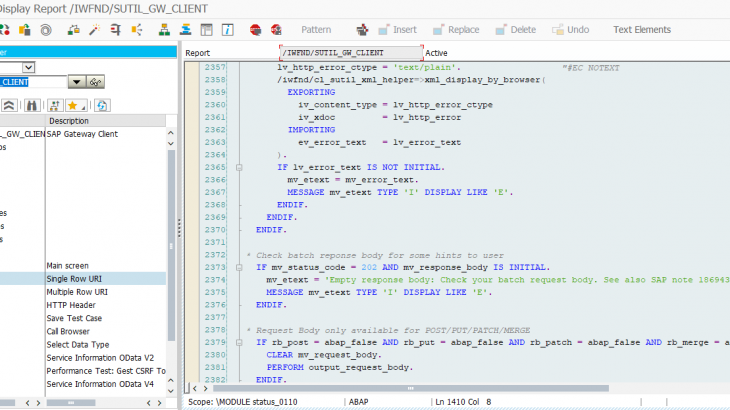Viewport: 730px width, 410px height.
Task: Open the star favorites dropdown icon
Action: 76,106
